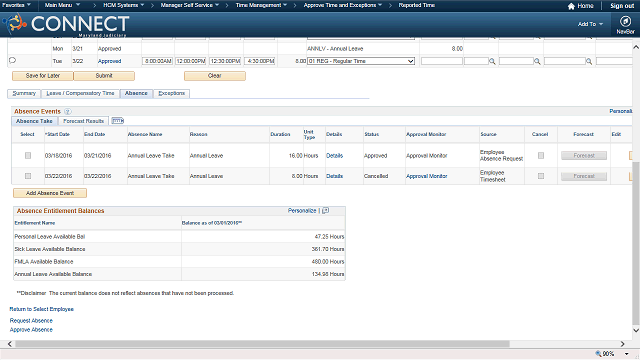Click the Home house icon
640x360 pixels.
tap(571, 6)
